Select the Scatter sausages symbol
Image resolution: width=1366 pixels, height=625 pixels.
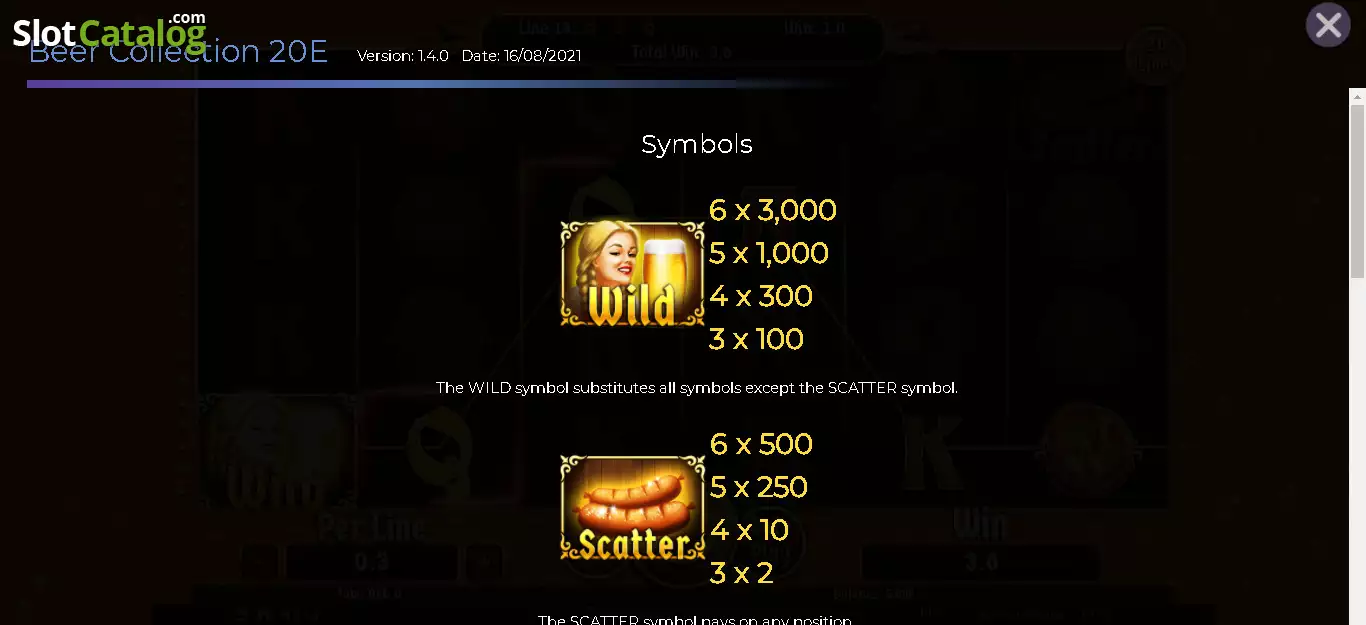click(632, 508)
